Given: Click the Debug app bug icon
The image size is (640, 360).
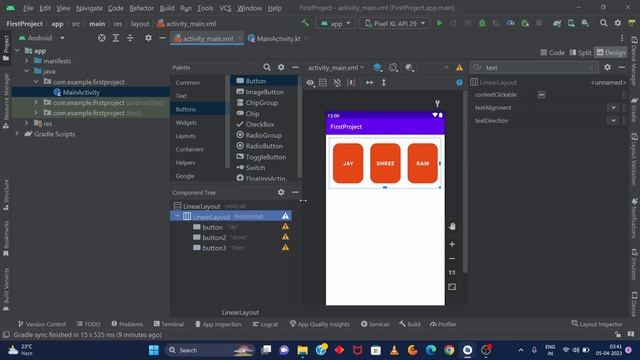Looking at the screenshot, I should click(482, 23).
